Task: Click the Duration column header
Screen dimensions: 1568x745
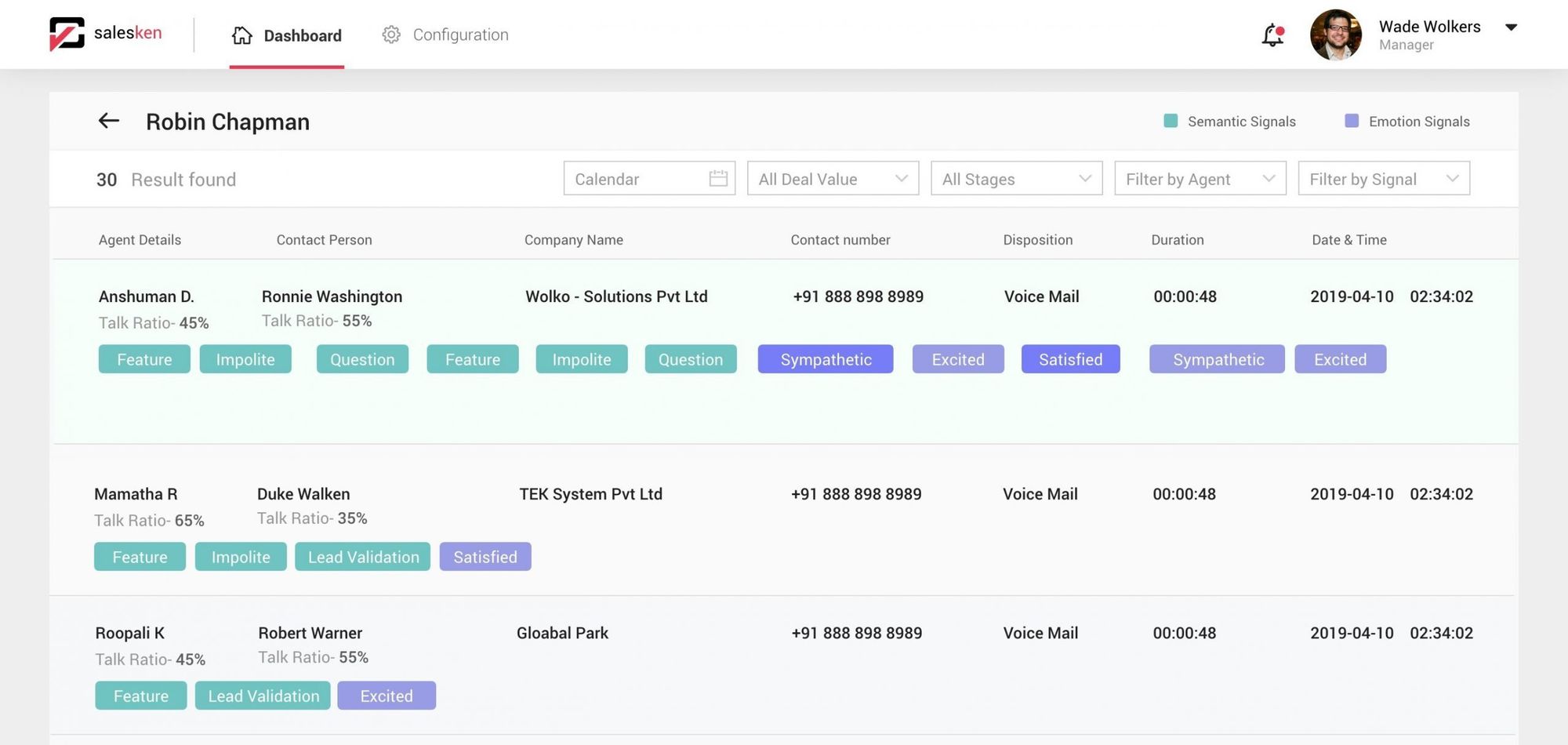Action: click(1178, 240)
